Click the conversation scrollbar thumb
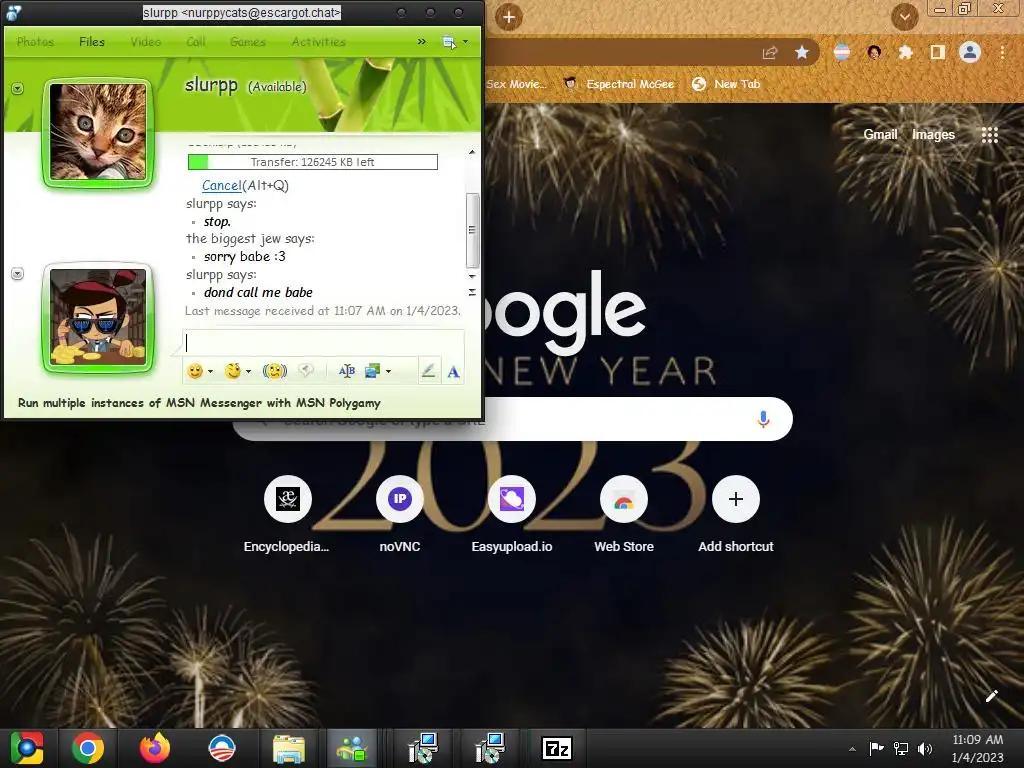The height and width of the screenshot is (768, 1024). click(x=472, y=230)
